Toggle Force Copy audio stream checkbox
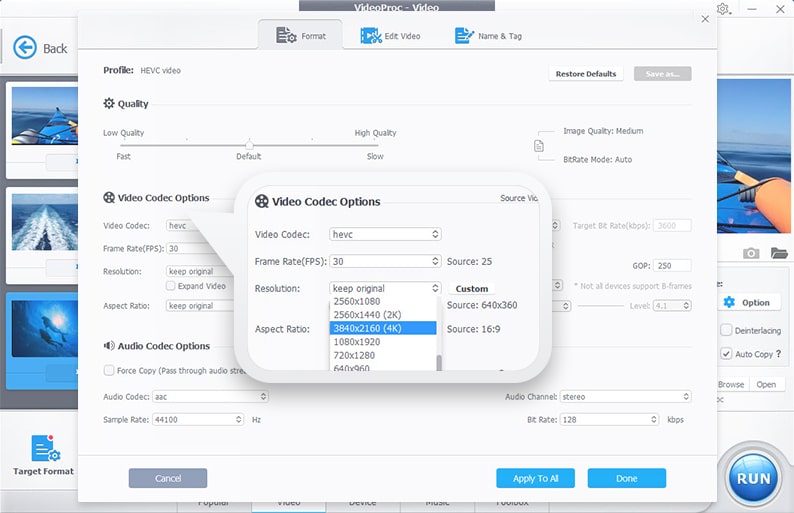 click(x=109, y=370)
